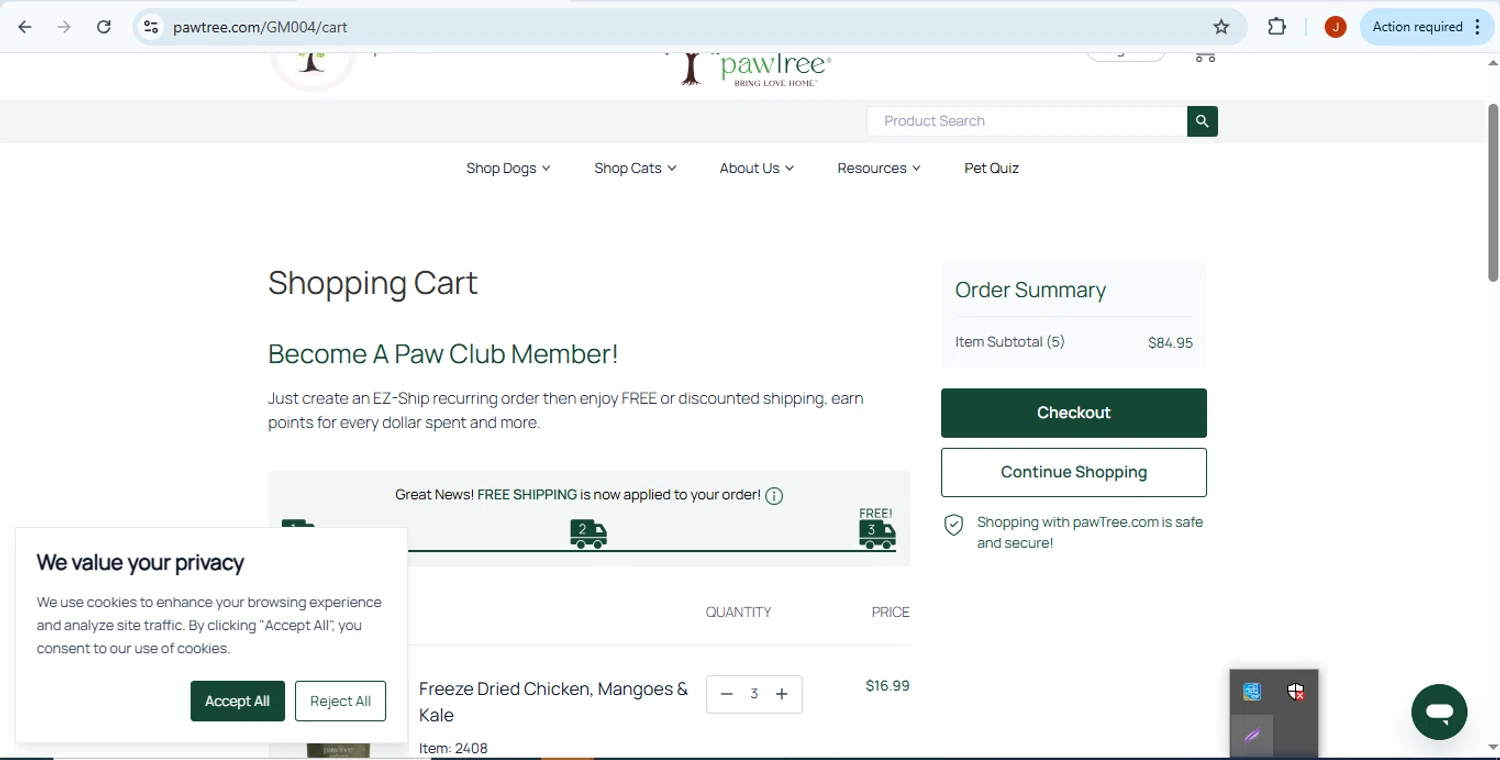Click the FREE SHIPPING text in banner

click(x=527, y=495)
